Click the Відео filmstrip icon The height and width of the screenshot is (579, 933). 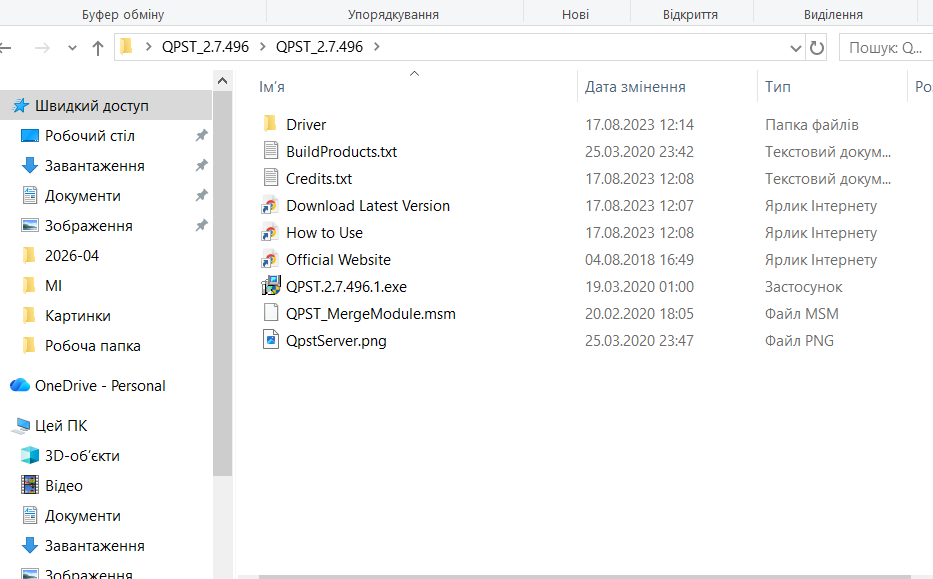pos(30,485)
